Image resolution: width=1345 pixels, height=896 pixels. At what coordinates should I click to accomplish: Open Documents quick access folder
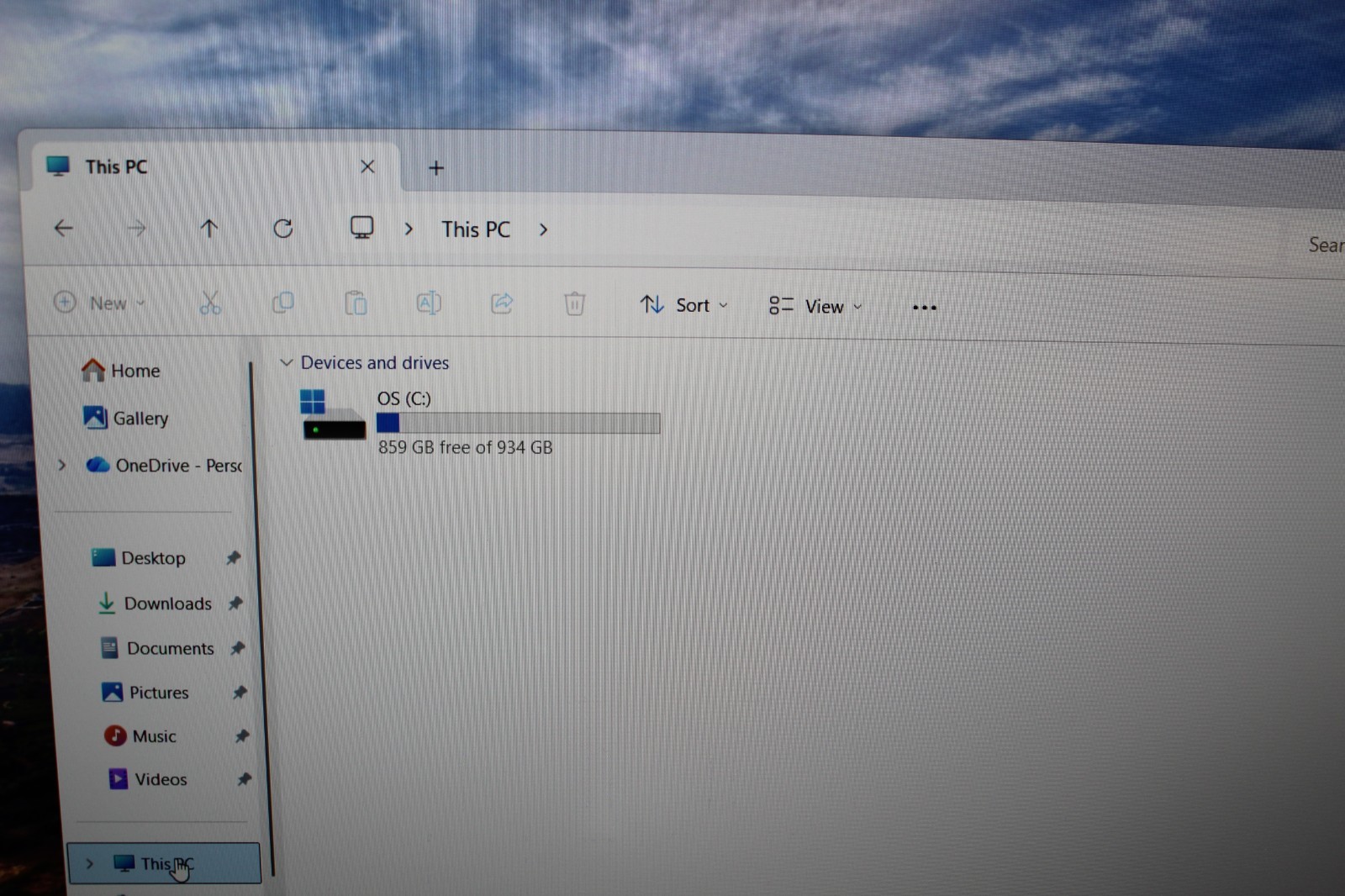point(157,648)
